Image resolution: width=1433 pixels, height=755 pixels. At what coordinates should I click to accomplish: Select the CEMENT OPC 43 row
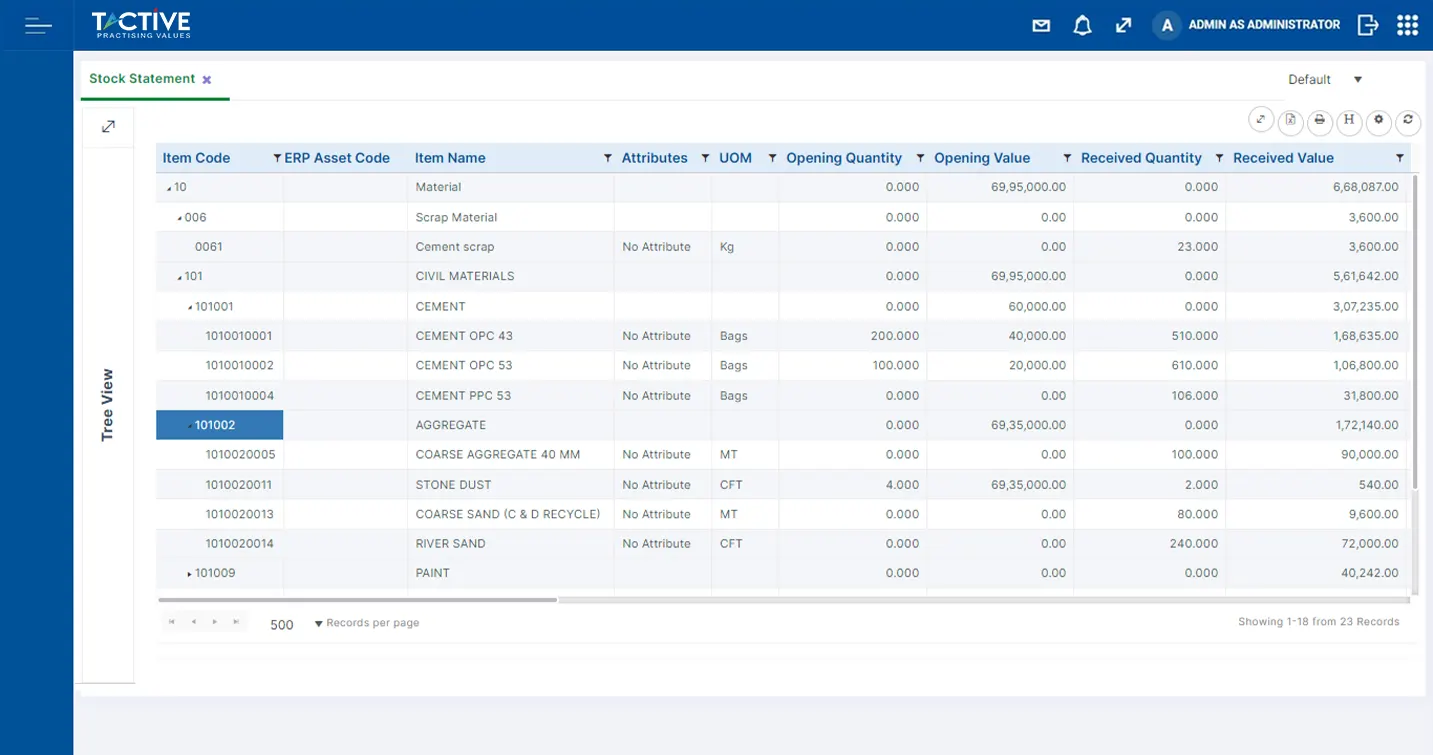coord(470,335)
